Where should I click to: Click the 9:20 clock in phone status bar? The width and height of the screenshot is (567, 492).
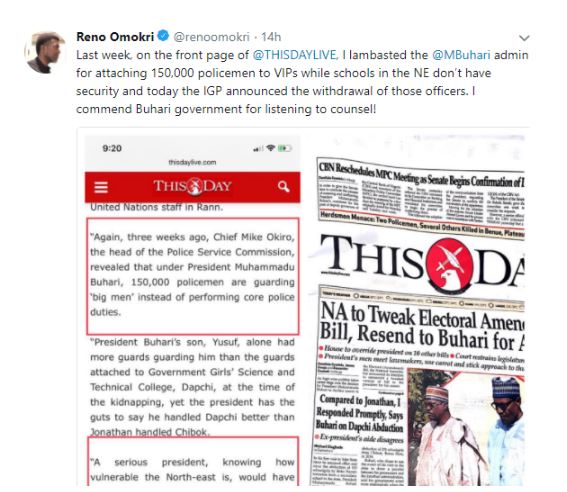point(112,148)
